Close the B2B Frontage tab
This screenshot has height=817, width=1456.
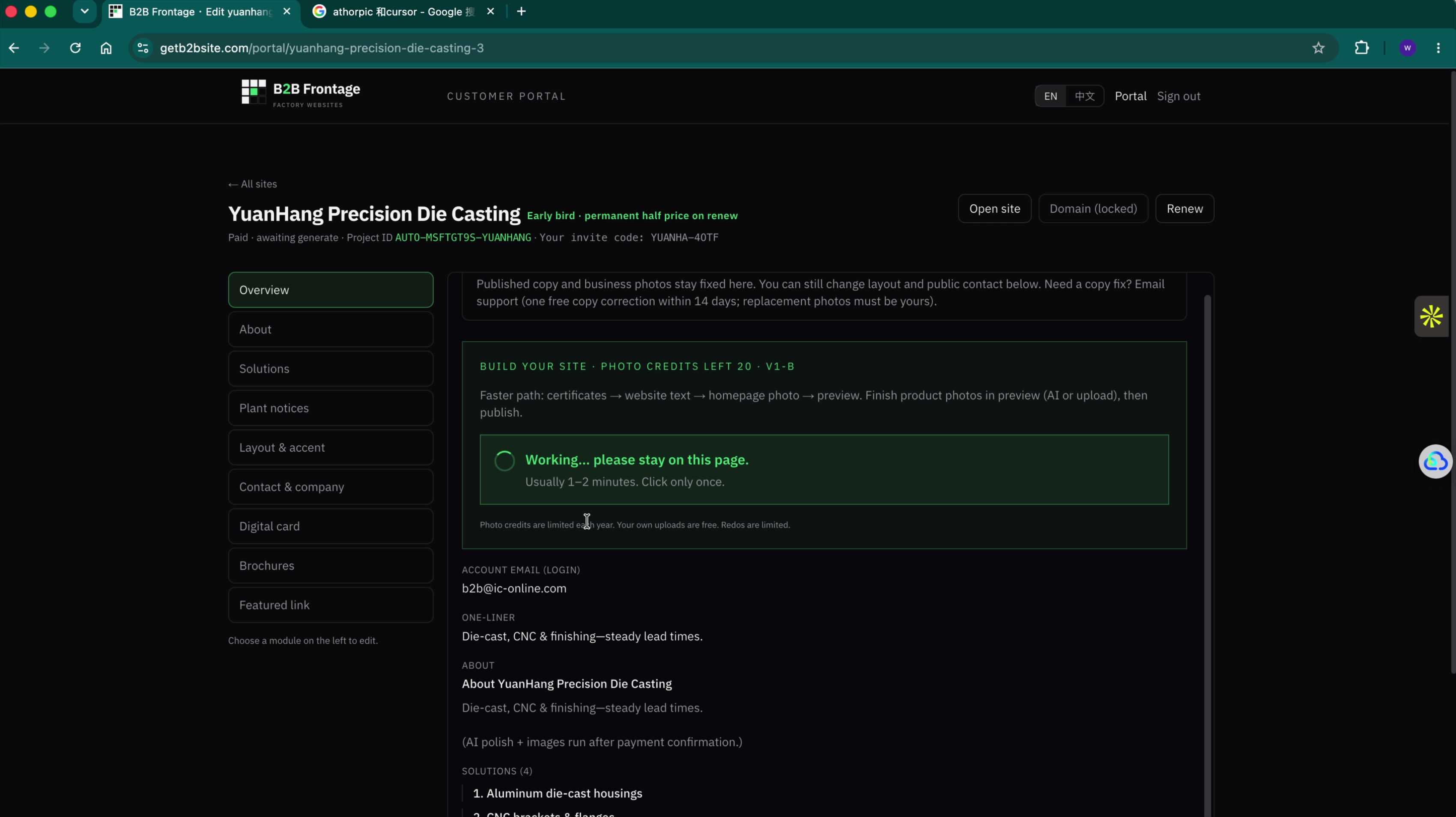[287, 11]
